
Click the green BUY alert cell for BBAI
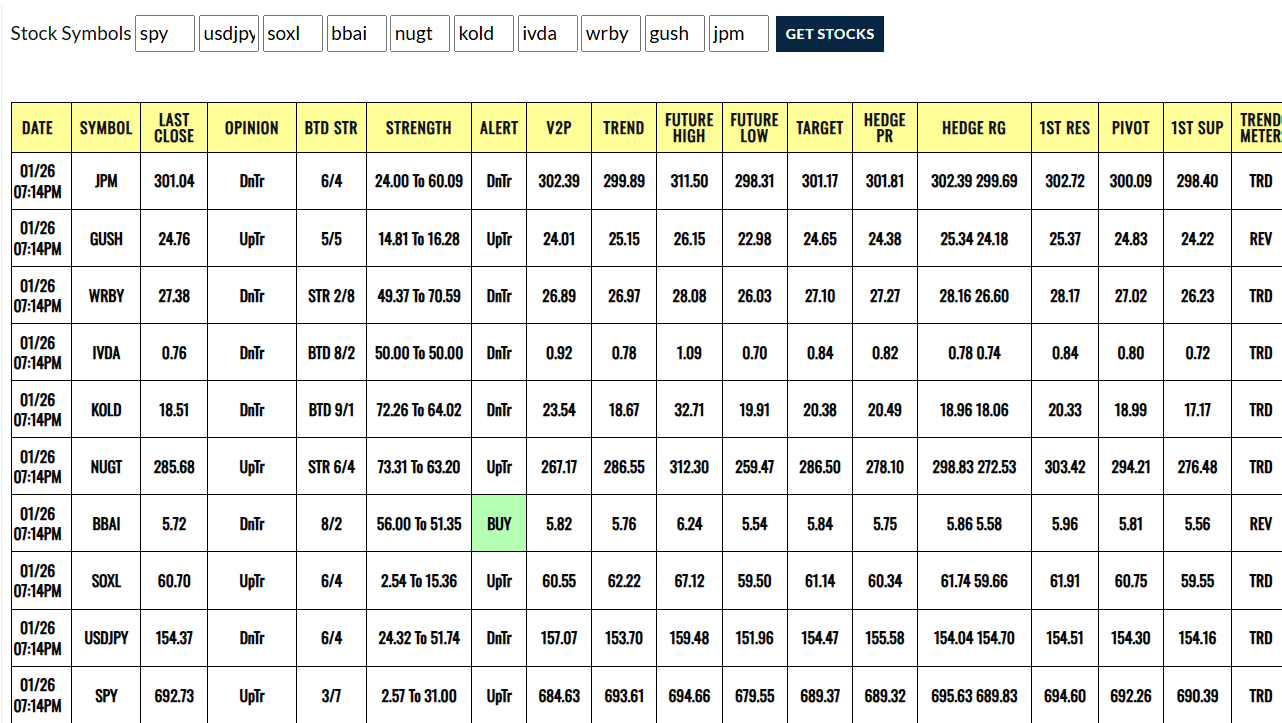click(499, 524)
